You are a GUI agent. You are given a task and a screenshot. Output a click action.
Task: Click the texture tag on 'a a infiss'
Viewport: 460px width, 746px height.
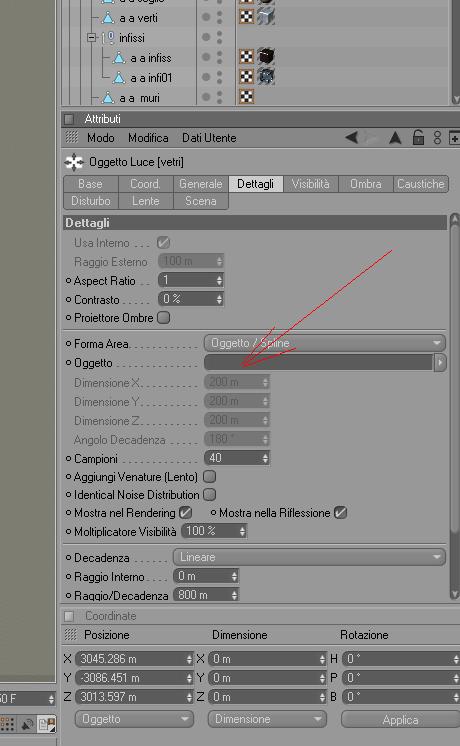246,57
